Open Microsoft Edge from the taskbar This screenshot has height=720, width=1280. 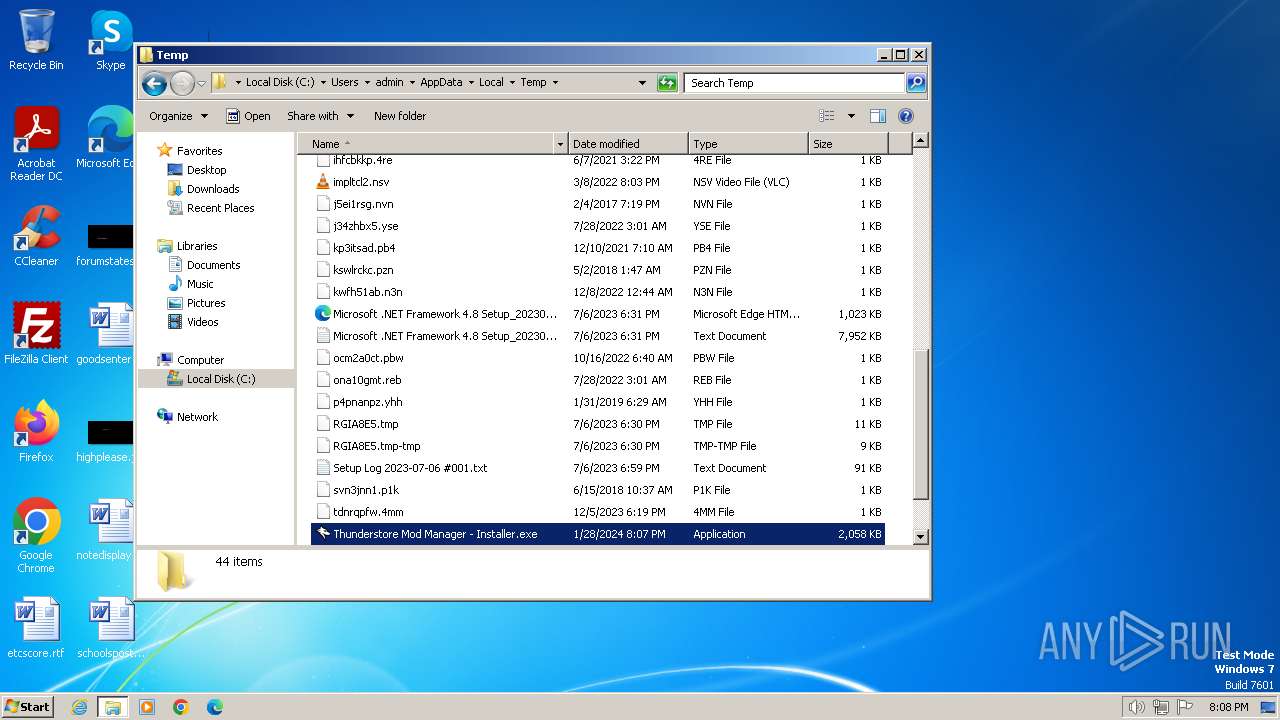click(x=215, y=707)
